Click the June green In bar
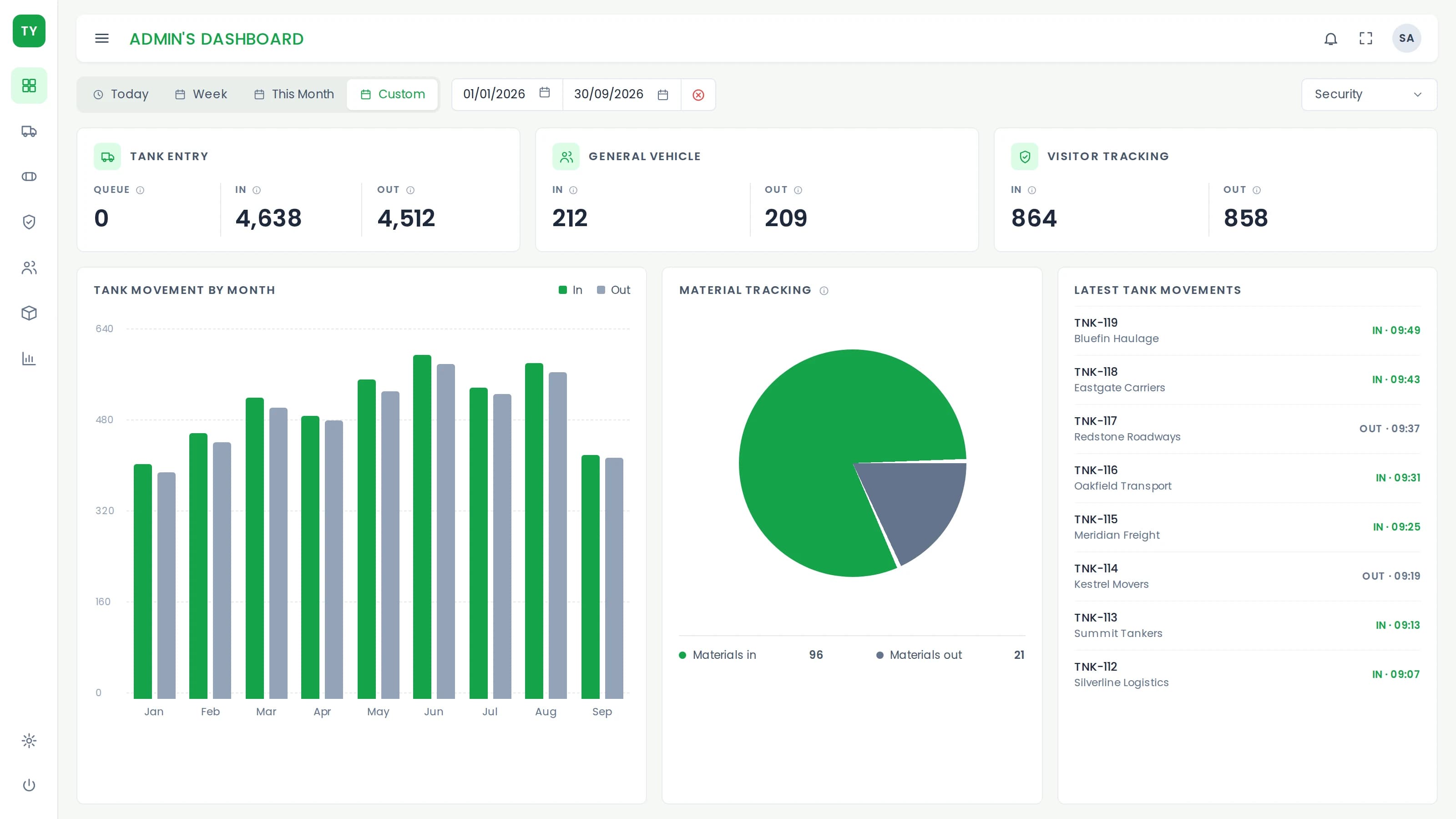Image resolution: width=1456 pixels, height=819 pixels. pyautogui.click(x=422, y=527)
